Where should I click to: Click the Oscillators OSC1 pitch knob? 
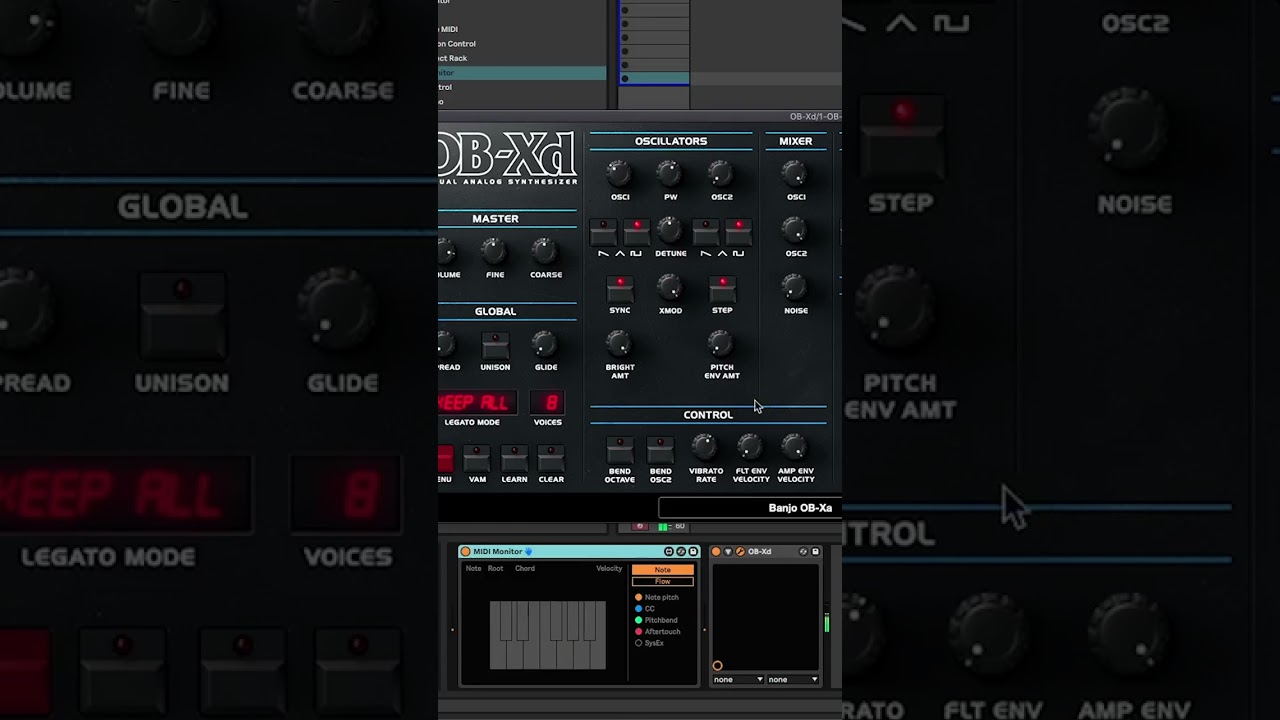(x=619, y=174)
